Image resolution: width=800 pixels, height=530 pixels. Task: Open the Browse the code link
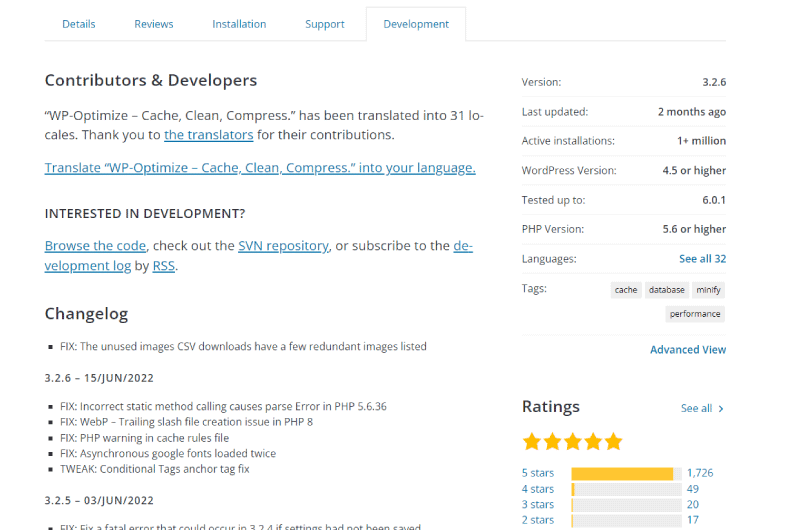click(x=95, y=246)
